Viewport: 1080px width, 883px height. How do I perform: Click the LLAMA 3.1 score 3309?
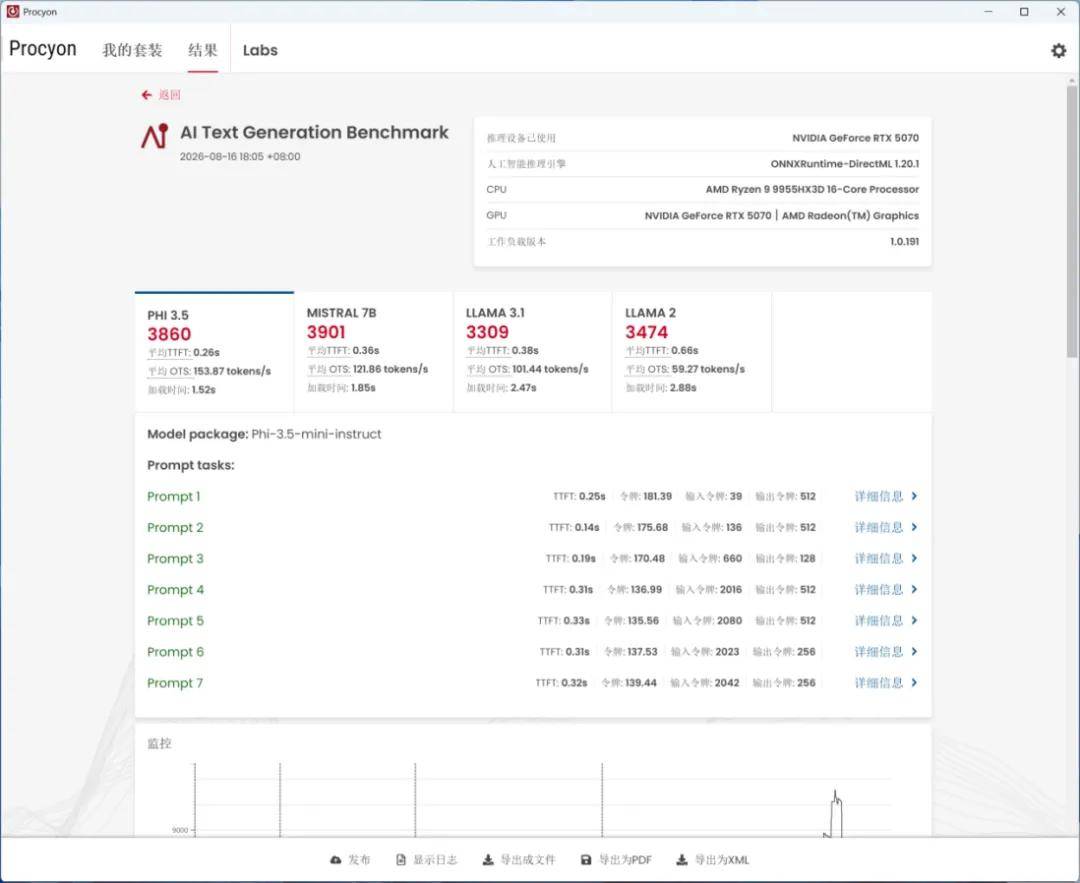487,332
